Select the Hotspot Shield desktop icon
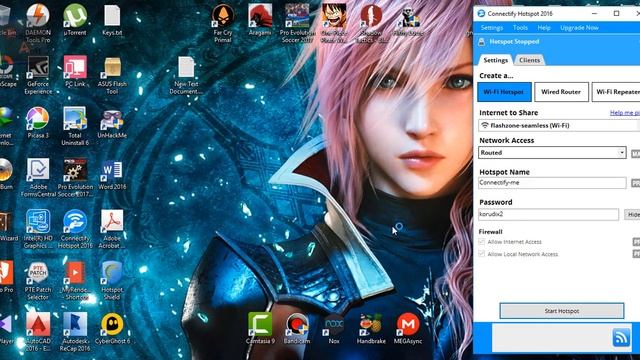Screen dimensions: 640x360 112,281
